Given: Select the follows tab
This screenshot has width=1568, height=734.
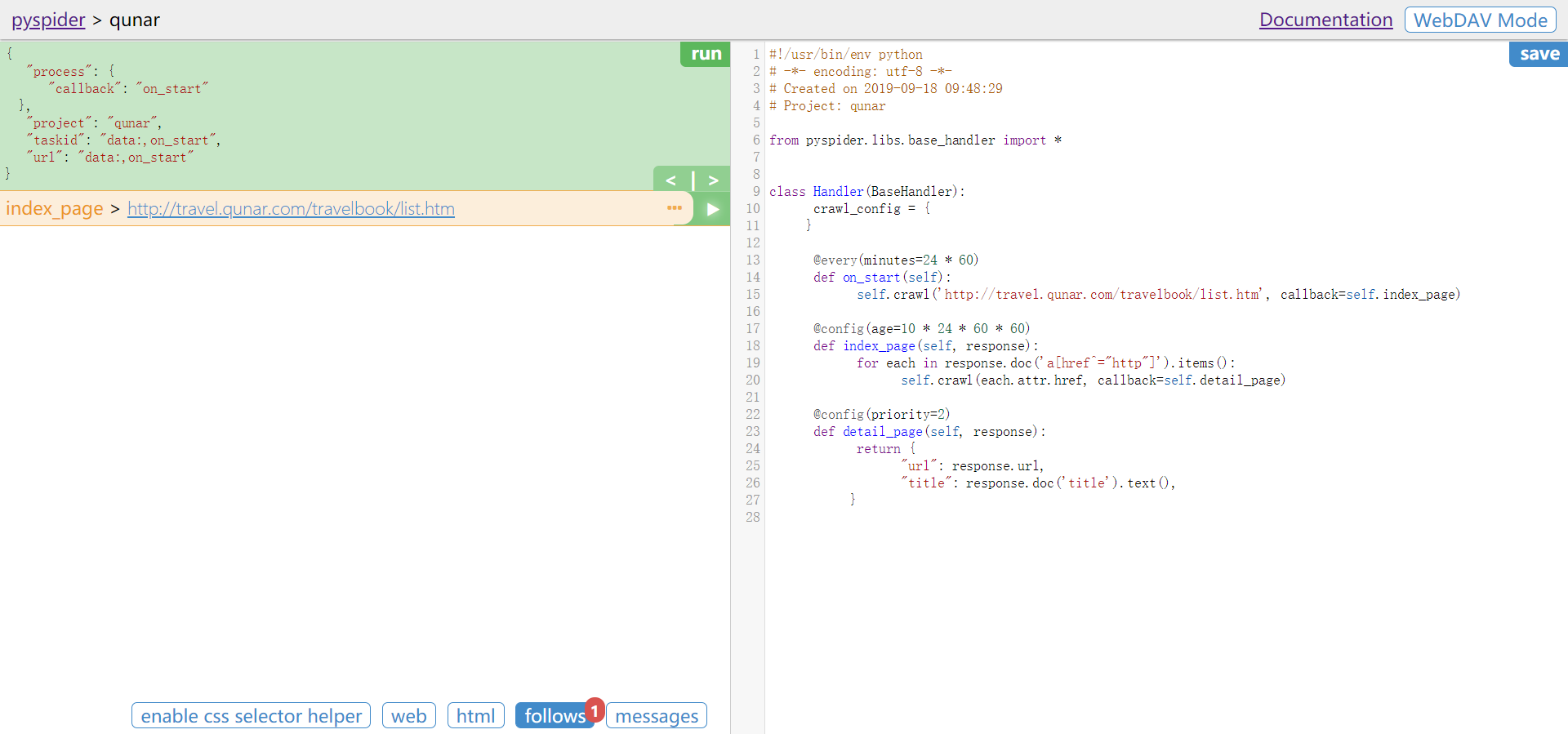Looking at the screenshot, I should click(x=554, y=715).
